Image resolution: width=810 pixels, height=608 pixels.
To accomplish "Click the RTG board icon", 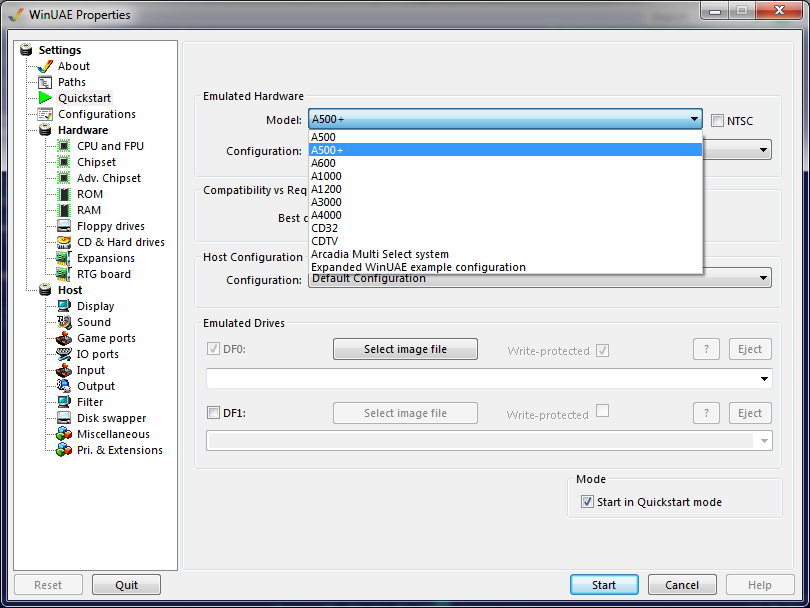I will pyautogui.click(x=64, y=274).
